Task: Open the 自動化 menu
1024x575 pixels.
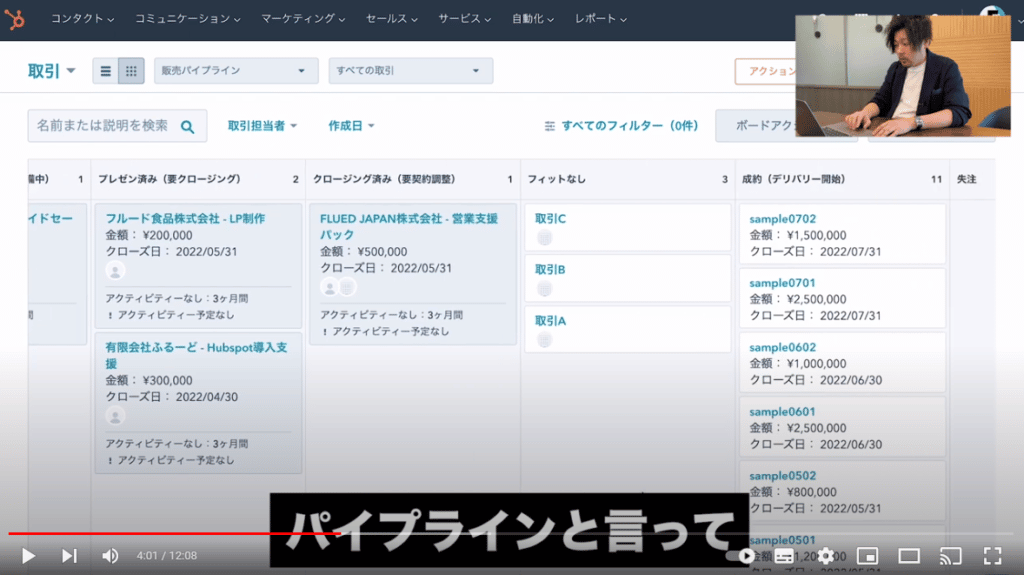Action: point(532,19)
